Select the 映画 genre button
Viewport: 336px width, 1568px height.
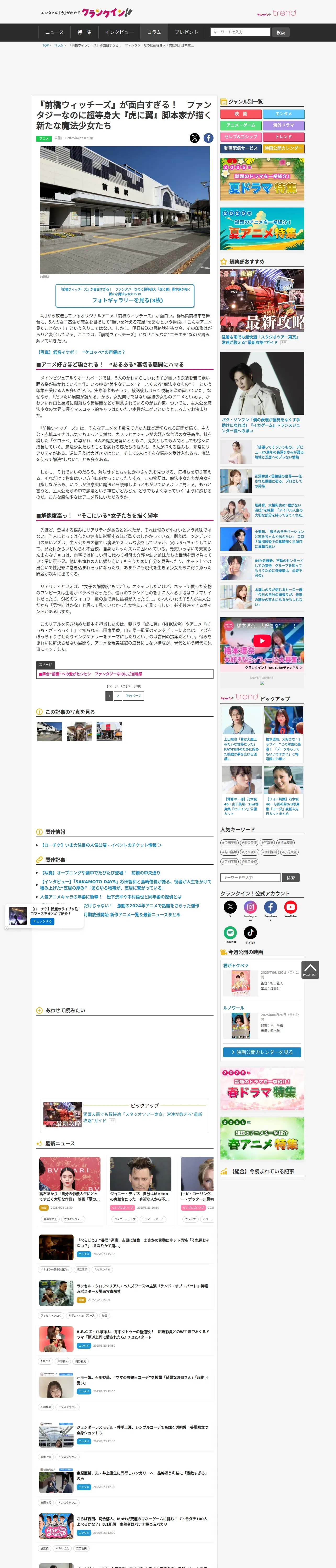tap(241, 114)
